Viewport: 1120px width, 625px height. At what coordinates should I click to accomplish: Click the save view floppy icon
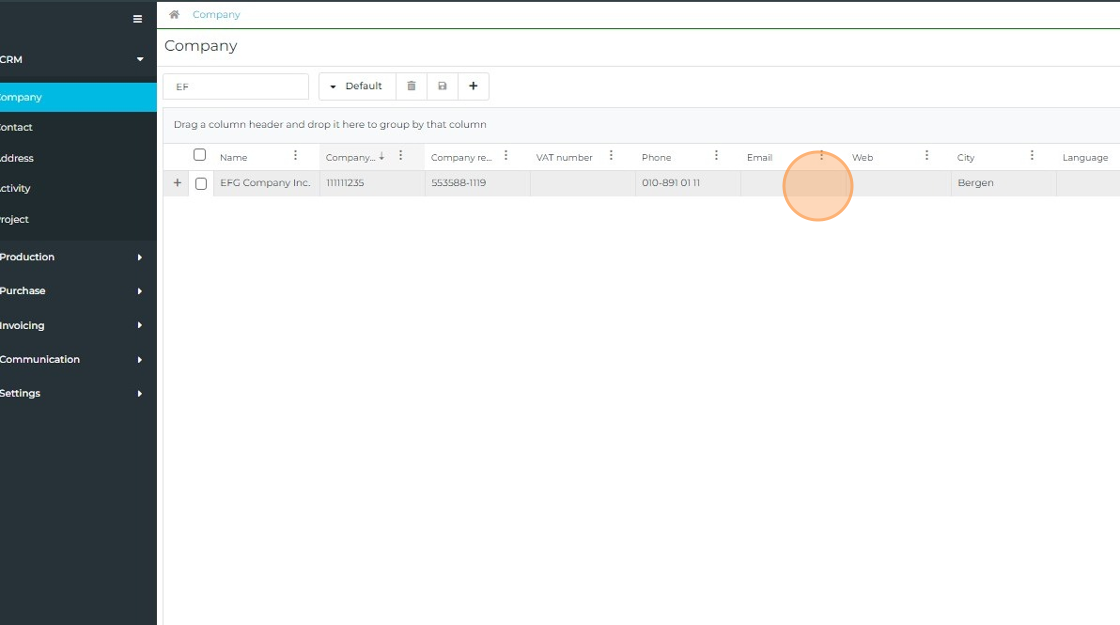(442, 87)
